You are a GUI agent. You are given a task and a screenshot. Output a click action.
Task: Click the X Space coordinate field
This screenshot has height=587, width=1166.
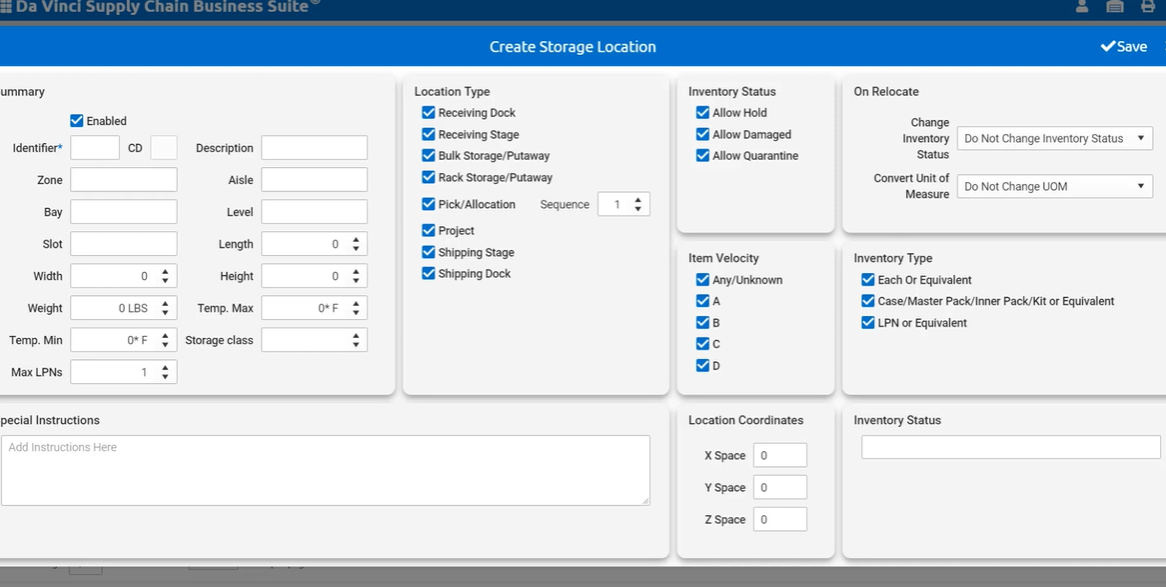tap(780, 456)
